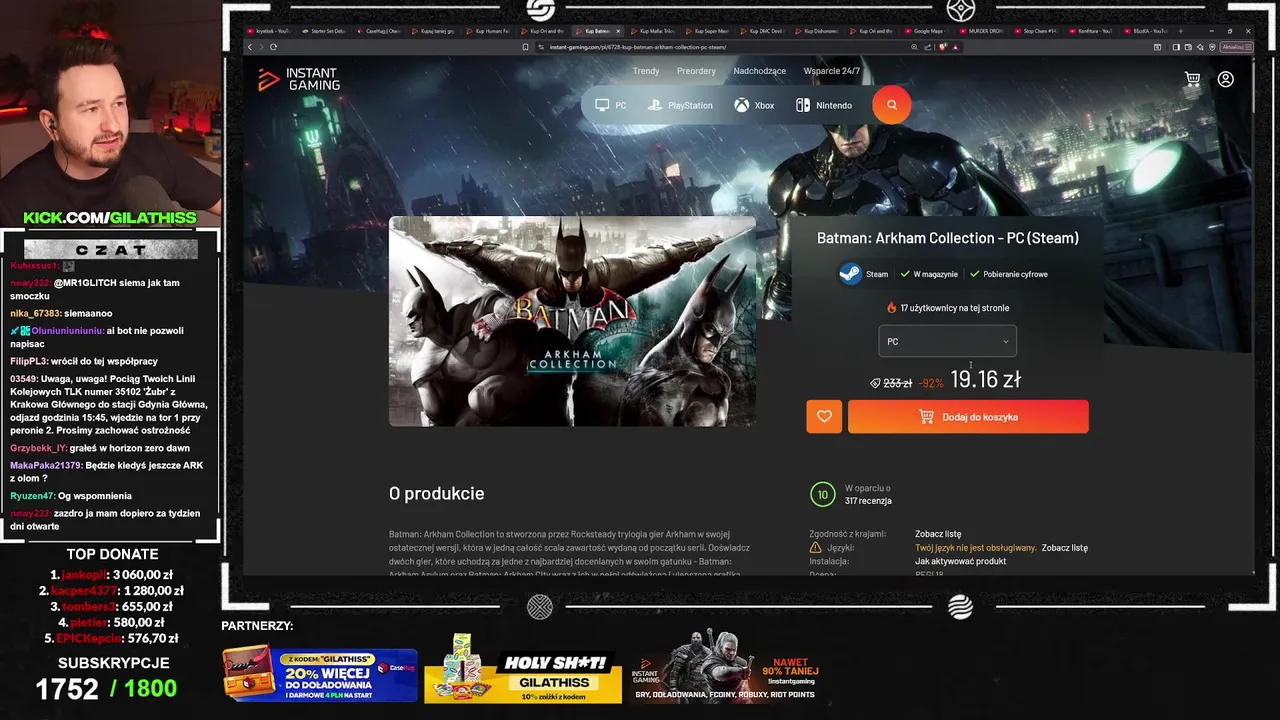This screenshot has width=1280, height=720.
Task: Close the Kup Batman tab
Action: [x=618, y=31]
